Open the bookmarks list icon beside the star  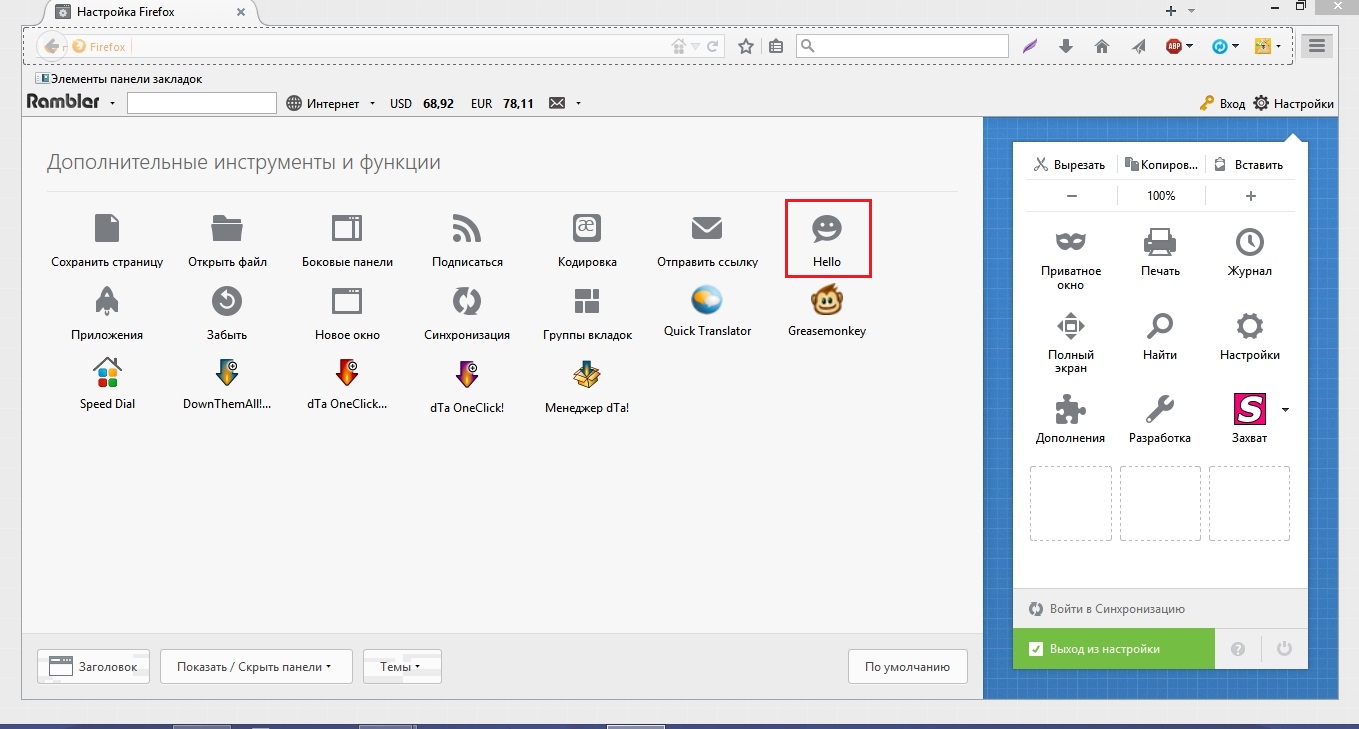coord(776,46)
